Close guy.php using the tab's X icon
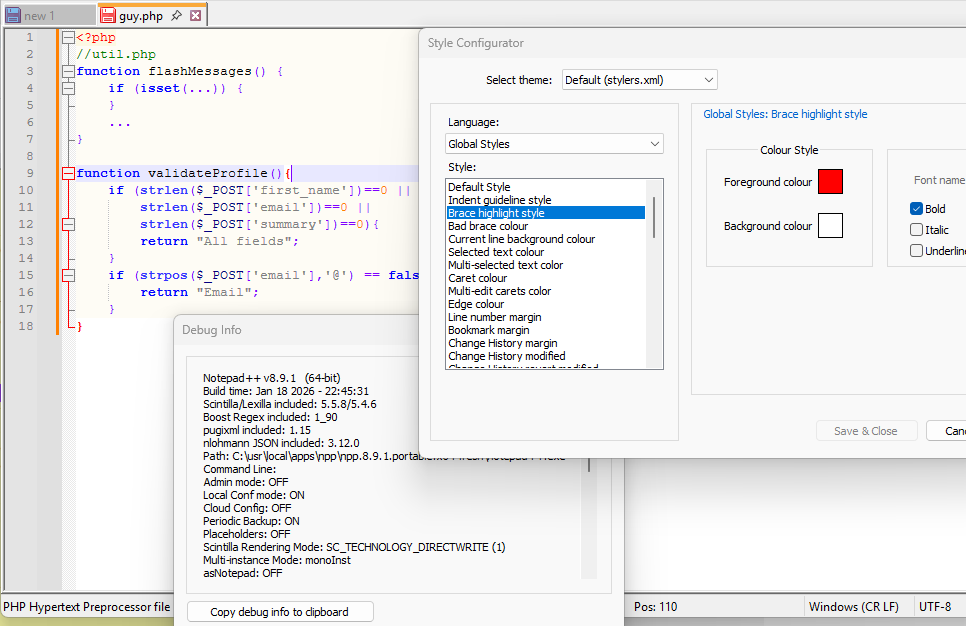This screenshot has height=626, width=966. coord(196,16)
